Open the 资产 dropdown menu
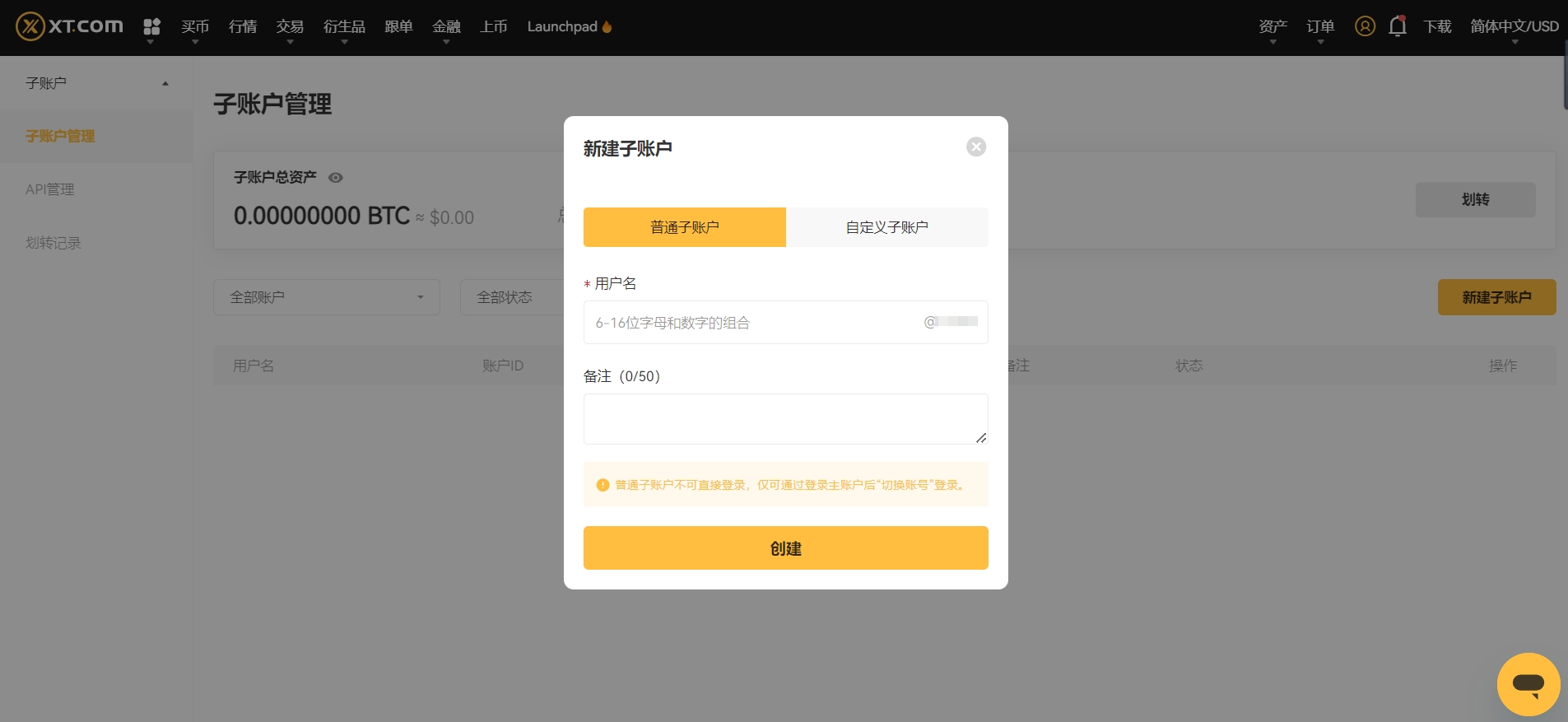1568x722 pixels. [1273, 27]
